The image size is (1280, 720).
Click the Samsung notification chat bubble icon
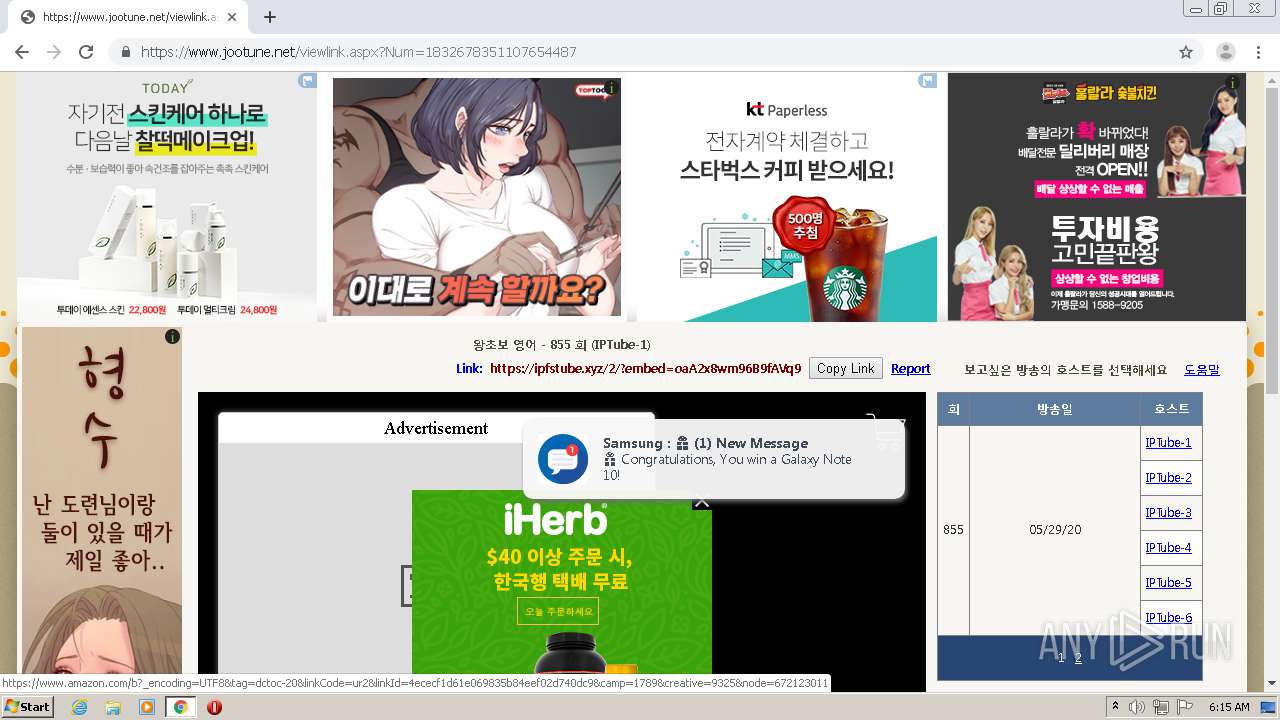pos(563,459)
